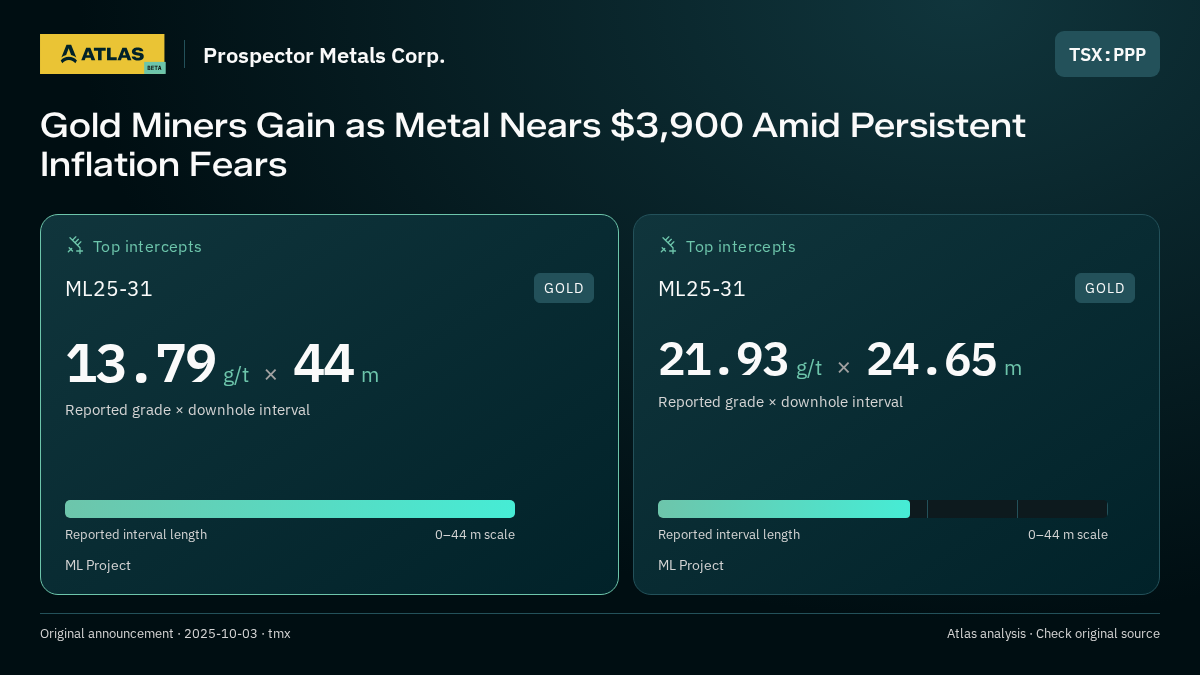This screenshot has width=1200, height=675.
Task: Click the 13.79 grade value
Action: point(141,364)
